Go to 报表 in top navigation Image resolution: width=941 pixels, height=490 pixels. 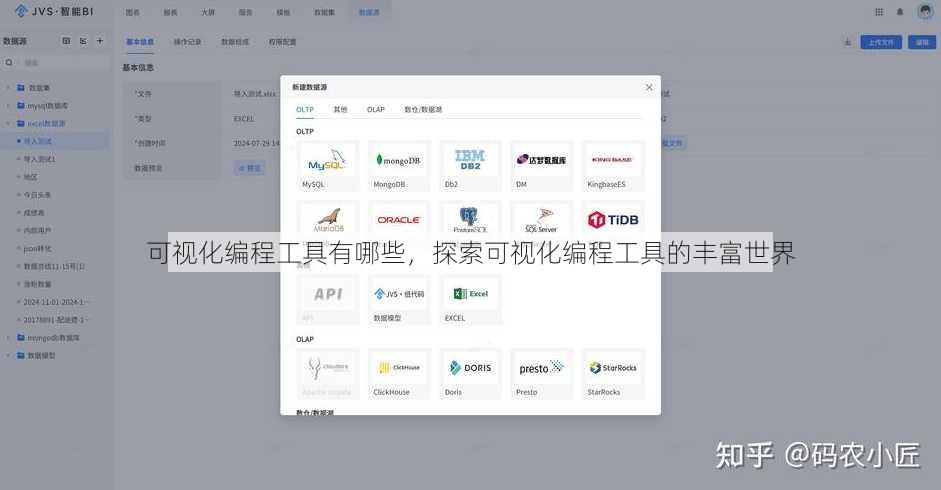[x=170, y=12]
